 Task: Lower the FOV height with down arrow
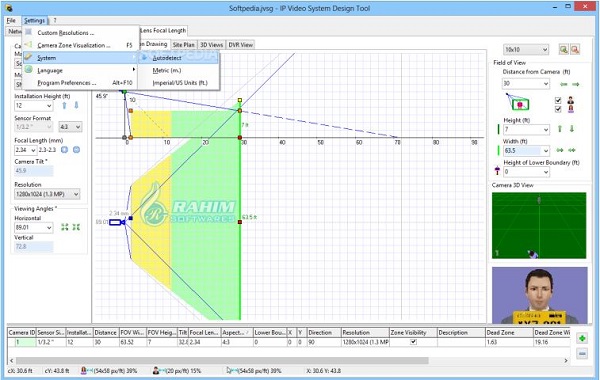coord(572,129)
